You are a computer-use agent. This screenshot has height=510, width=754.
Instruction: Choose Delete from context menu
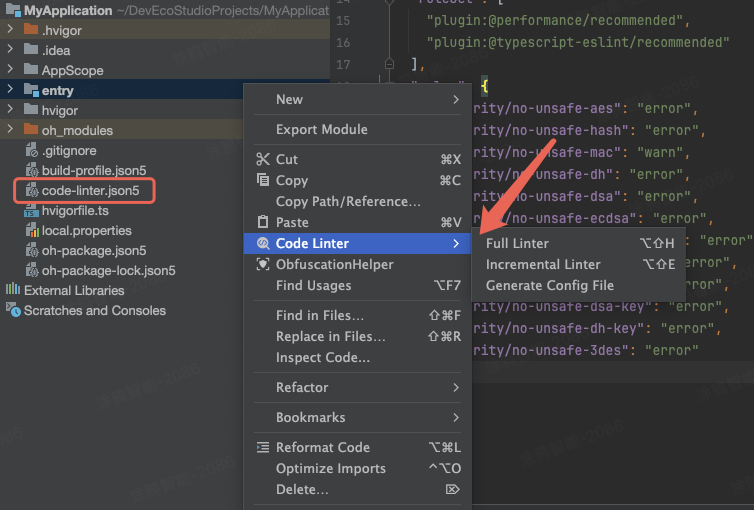[x=357, y=490]
